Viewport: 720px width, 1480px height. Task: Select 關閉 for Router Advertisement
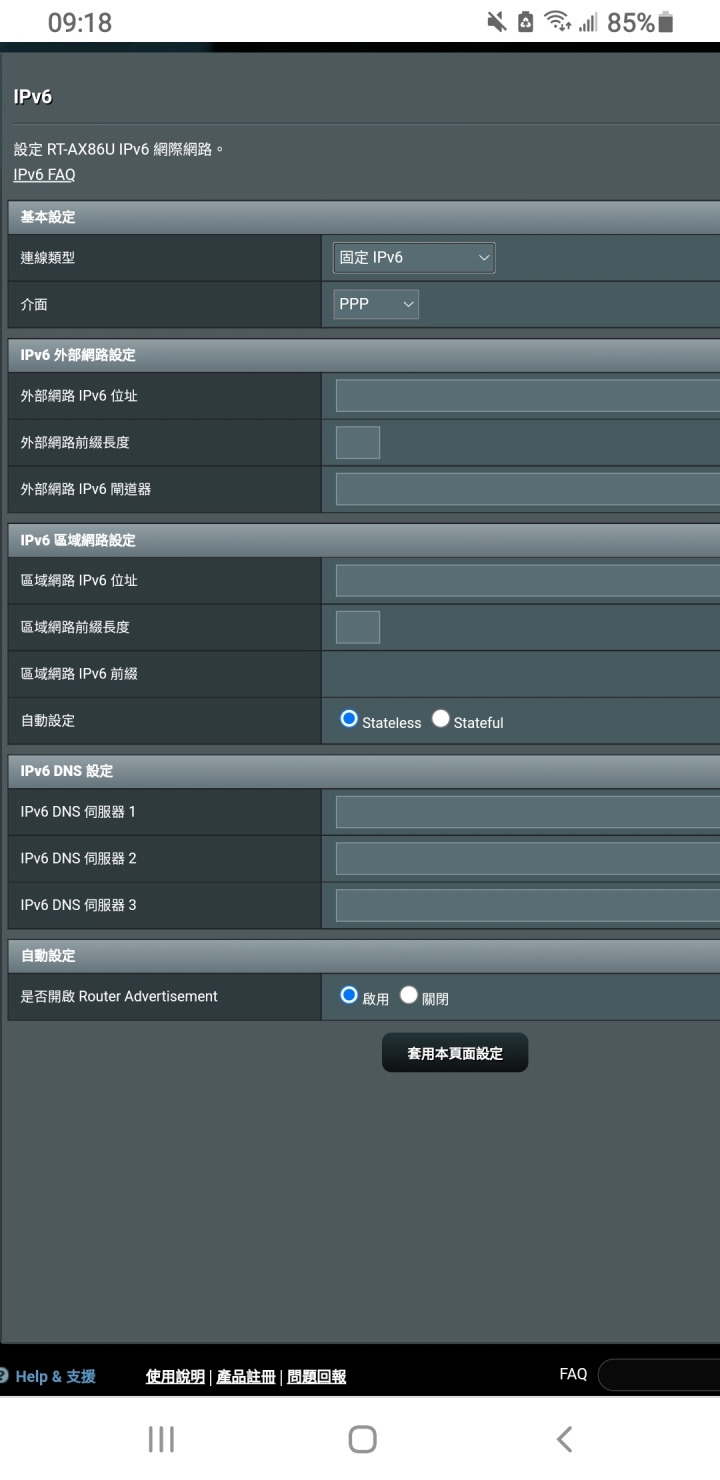[409, 995]
